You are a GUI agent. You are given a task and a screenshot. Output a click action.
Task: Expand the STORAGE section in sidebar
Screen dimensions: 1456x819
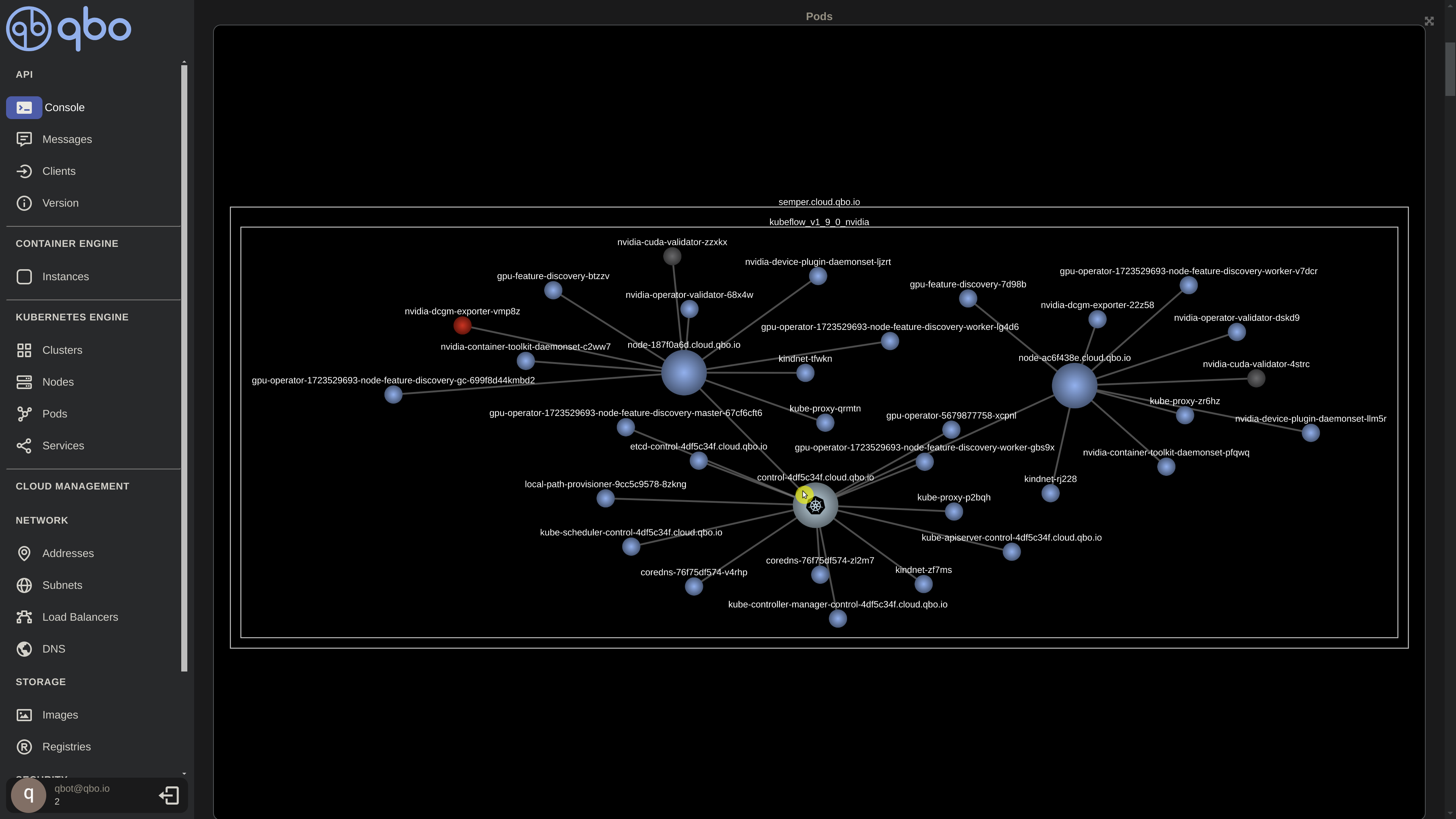pos(40,681)
